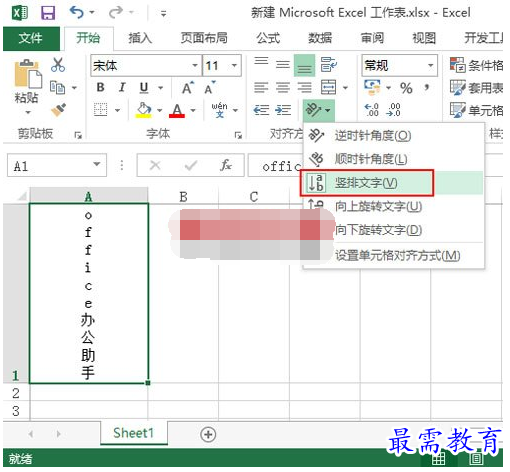Toggle bottom align button
This screenshot has width=510, height=472.
[x=304, y=66]
